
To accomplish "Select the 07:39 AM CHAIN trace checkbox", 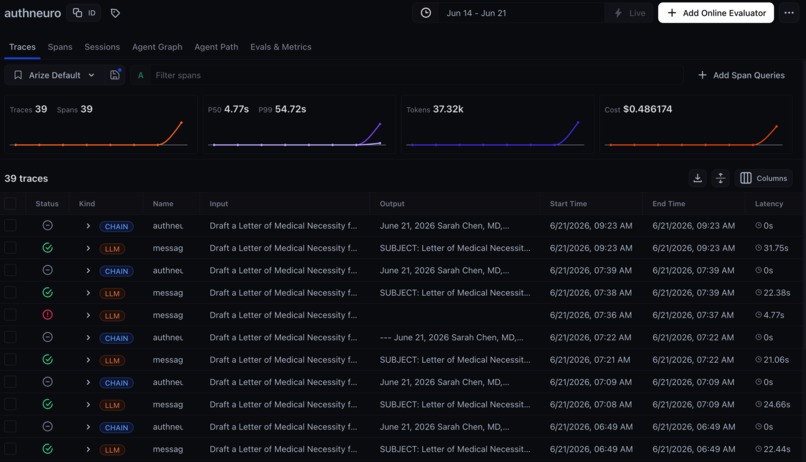I will click(10, 270).
